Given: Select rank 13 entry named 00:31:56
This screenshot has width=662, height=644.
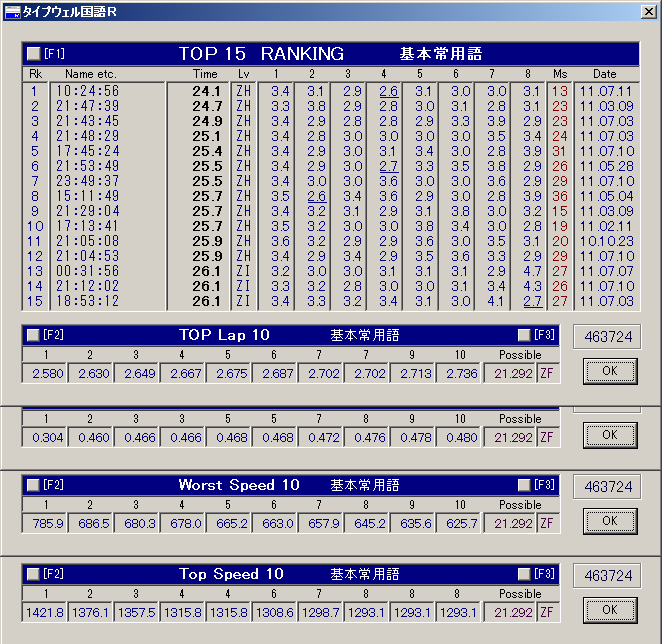Looking at the screenshot, I should [x=88, y=271].
